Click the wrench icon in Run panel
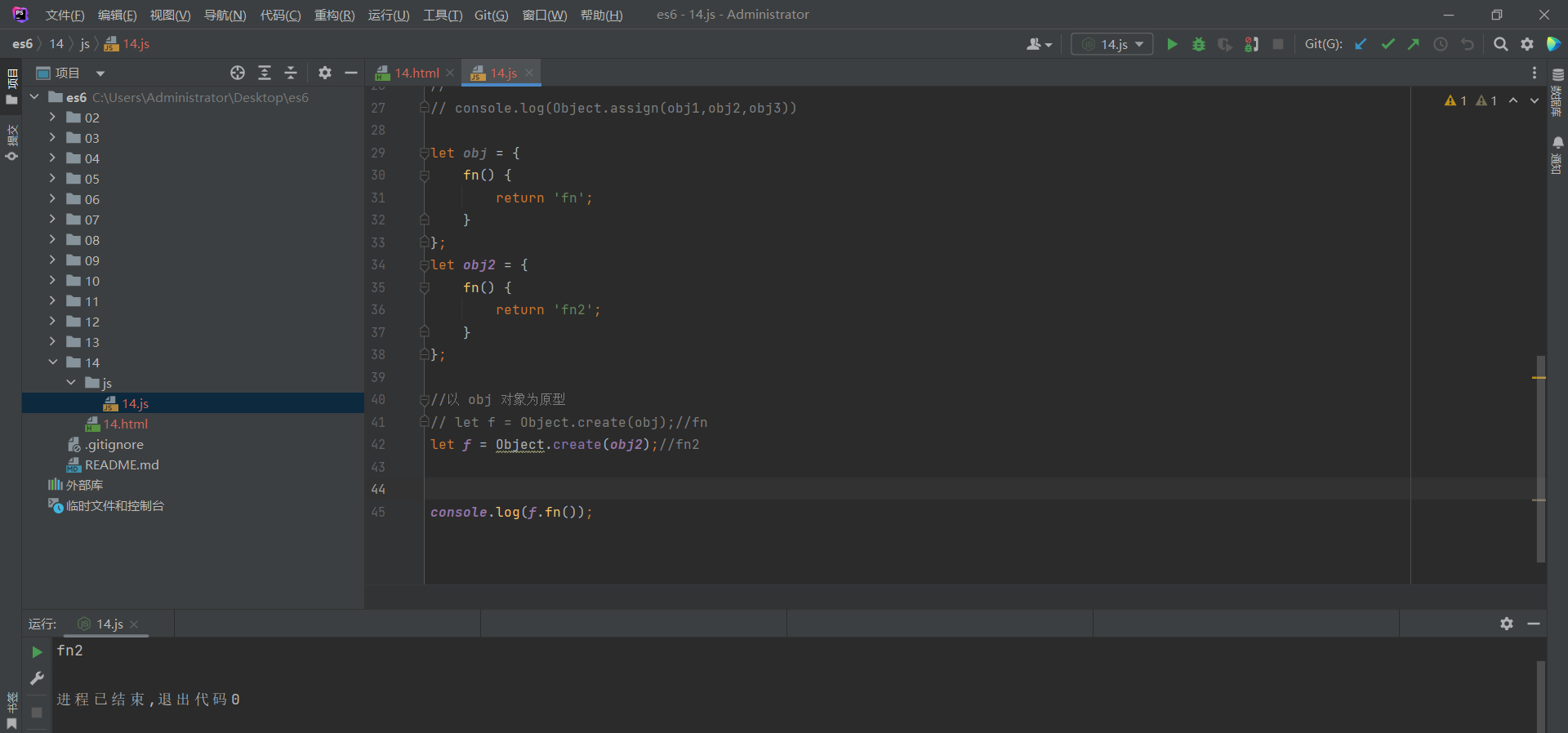This screenshot has width=1568, height=733. [37, 678]
